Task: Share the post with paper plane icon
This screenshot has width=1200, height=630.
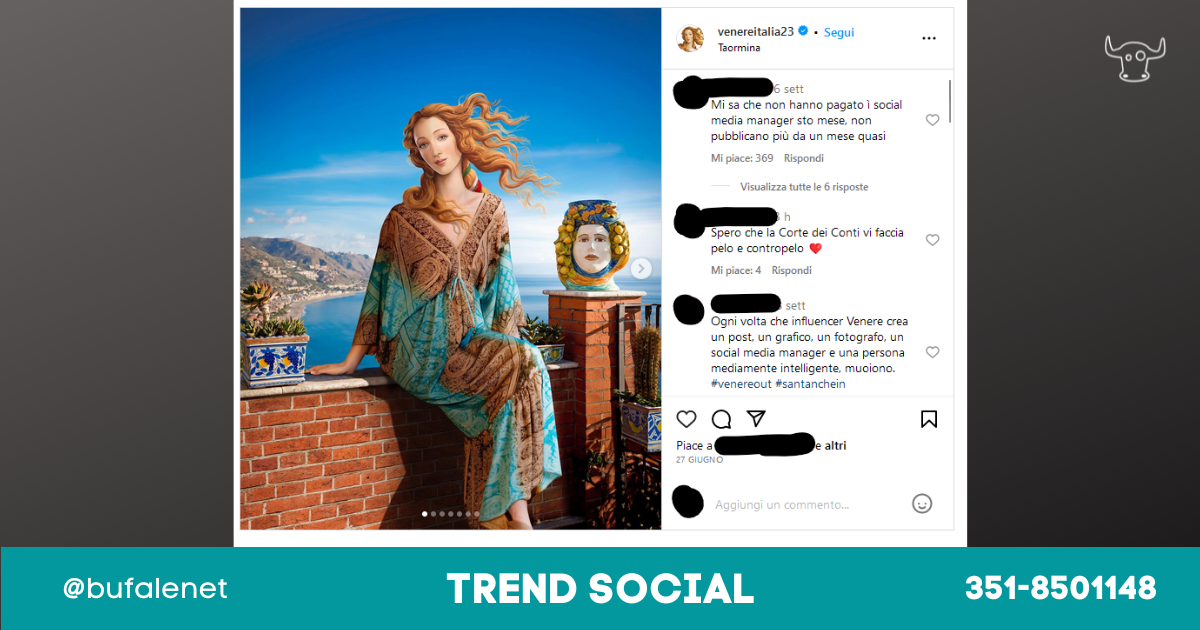Action: click(x=757, y=418)
